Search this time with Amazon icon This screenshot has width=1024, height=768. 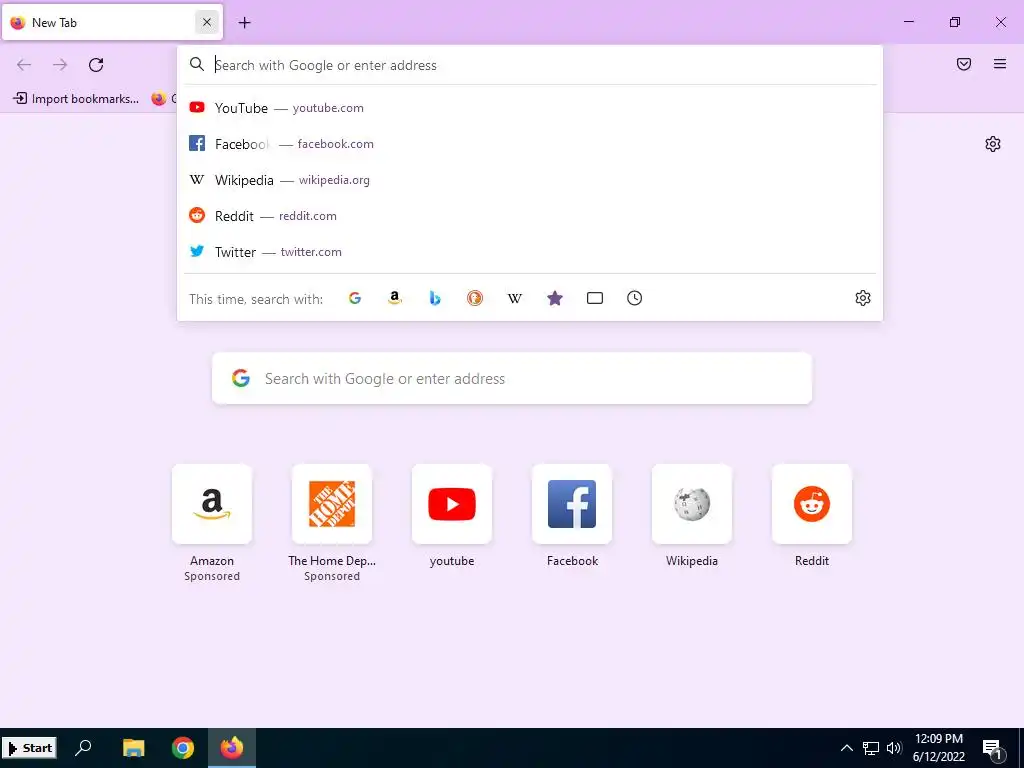394,298
